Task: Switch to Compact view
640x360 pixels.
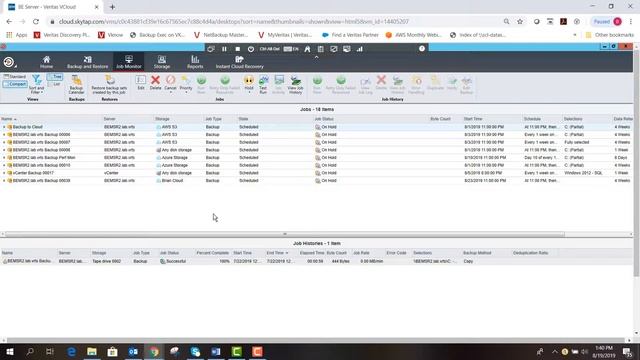Action: 15,84
